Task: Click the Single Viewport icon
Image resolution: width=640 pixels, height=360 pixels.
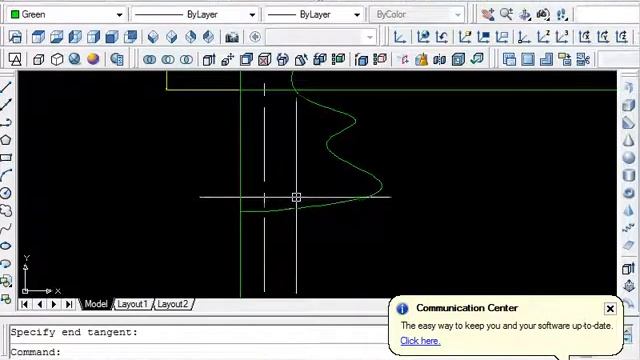Action: [527, 60]
